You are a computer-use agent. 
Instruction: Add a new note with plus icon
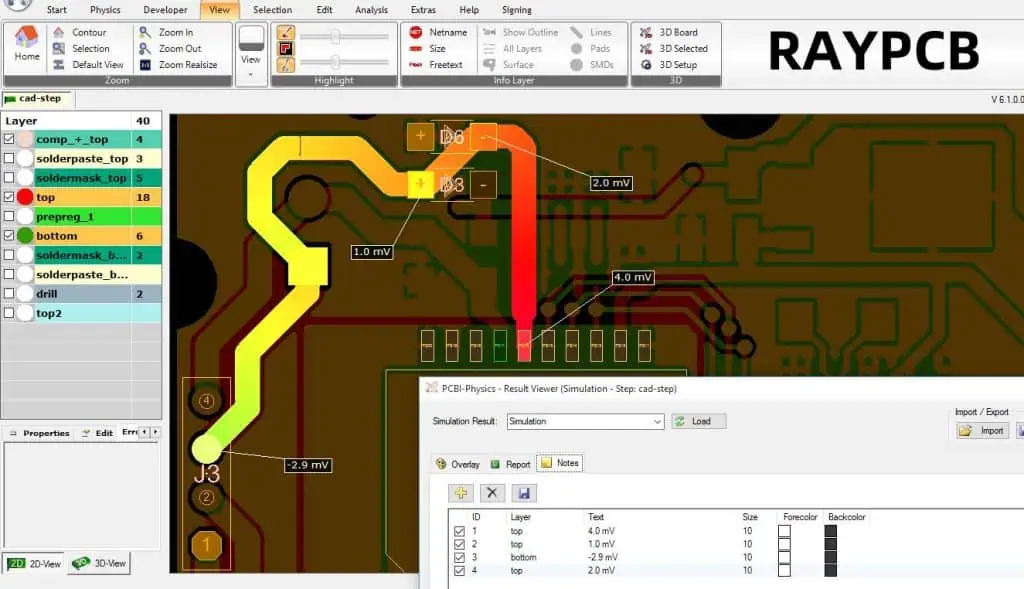pos(460,493)
